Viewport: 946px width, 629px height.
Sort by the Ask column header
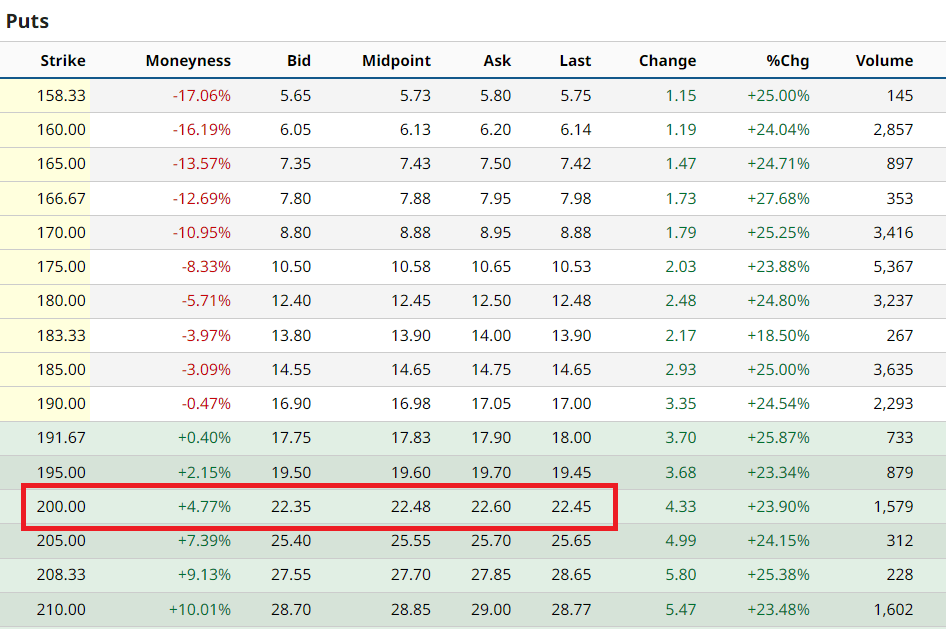pos(496,61)
